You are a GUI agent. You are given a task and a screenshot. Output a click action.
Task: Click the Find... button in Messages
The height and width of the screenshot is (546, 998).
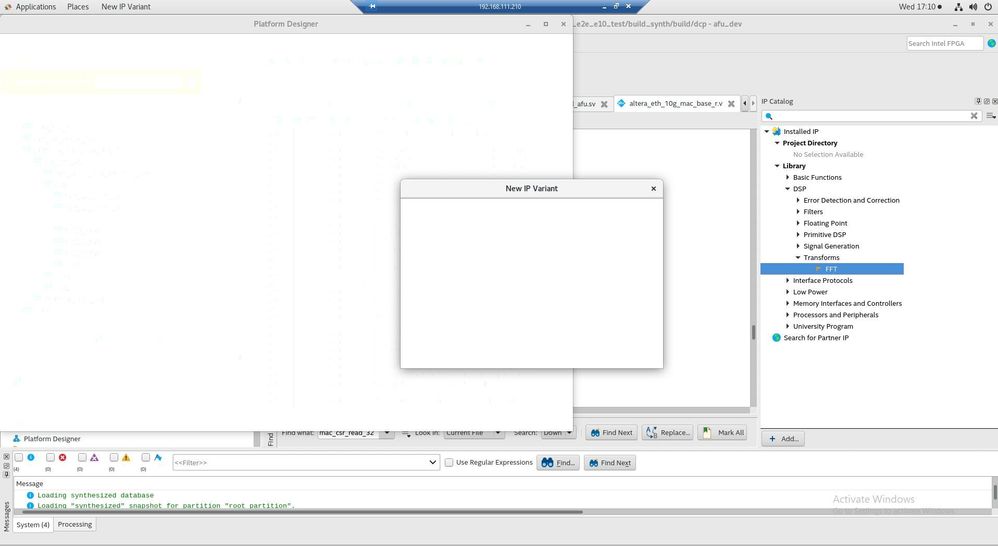pos(558,463)
